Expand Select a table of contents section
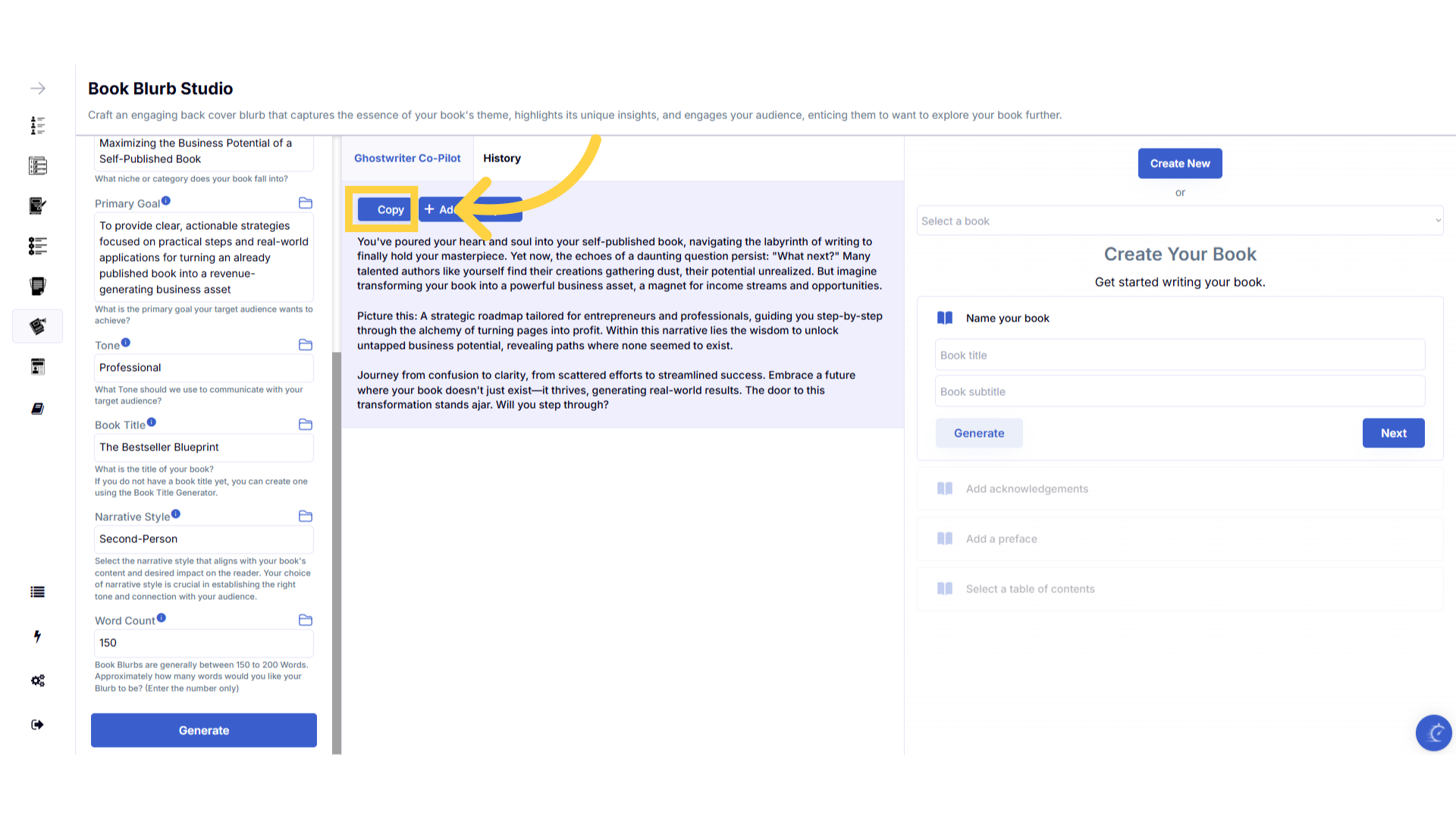The width and height of the screenshot is (1456, 819). [x=1030, y=589]
